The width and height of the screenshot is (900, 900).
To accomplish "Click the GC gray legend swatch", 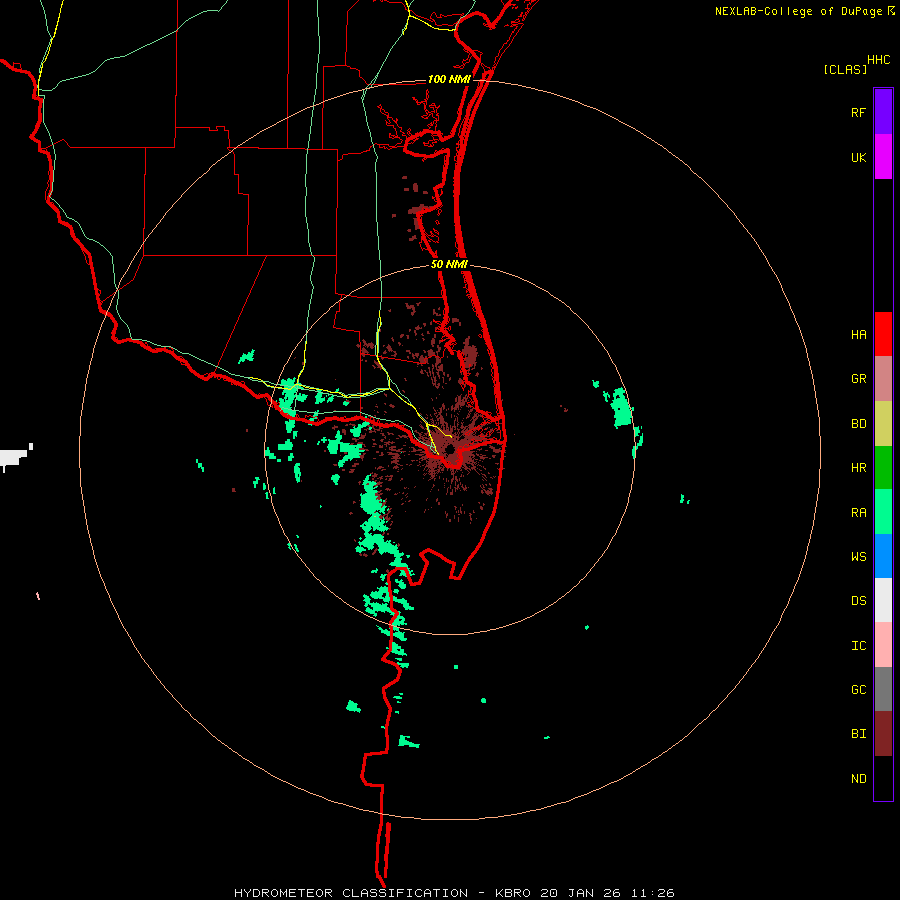I will tap(883, 689).
